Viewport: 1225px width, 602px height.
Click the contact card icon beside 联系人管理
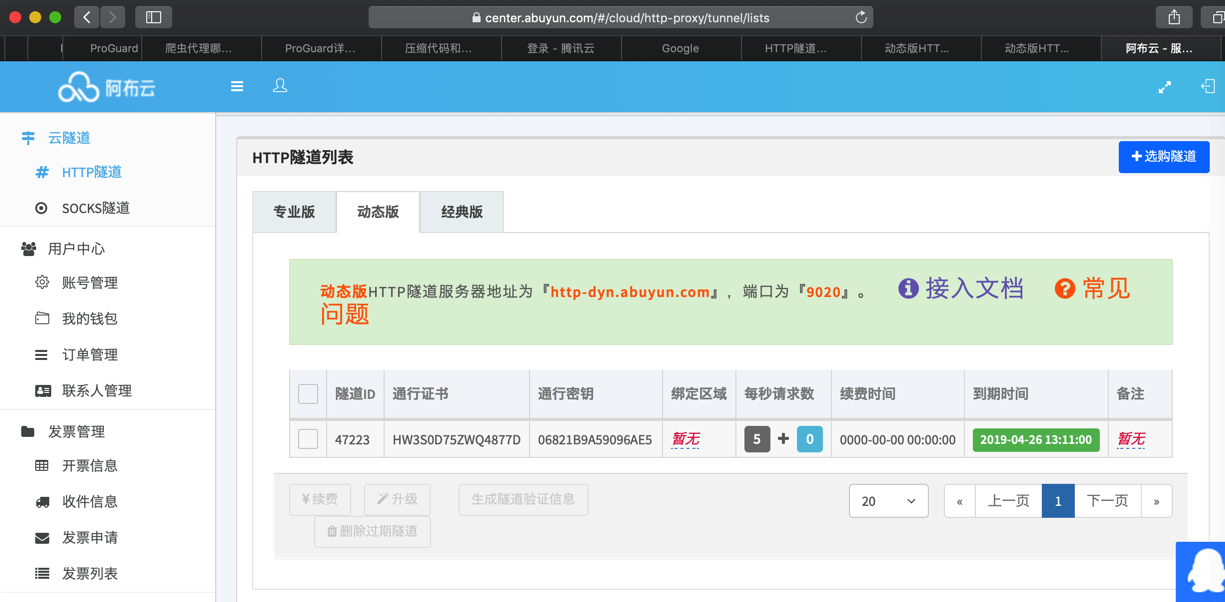(x=42, y=391)
